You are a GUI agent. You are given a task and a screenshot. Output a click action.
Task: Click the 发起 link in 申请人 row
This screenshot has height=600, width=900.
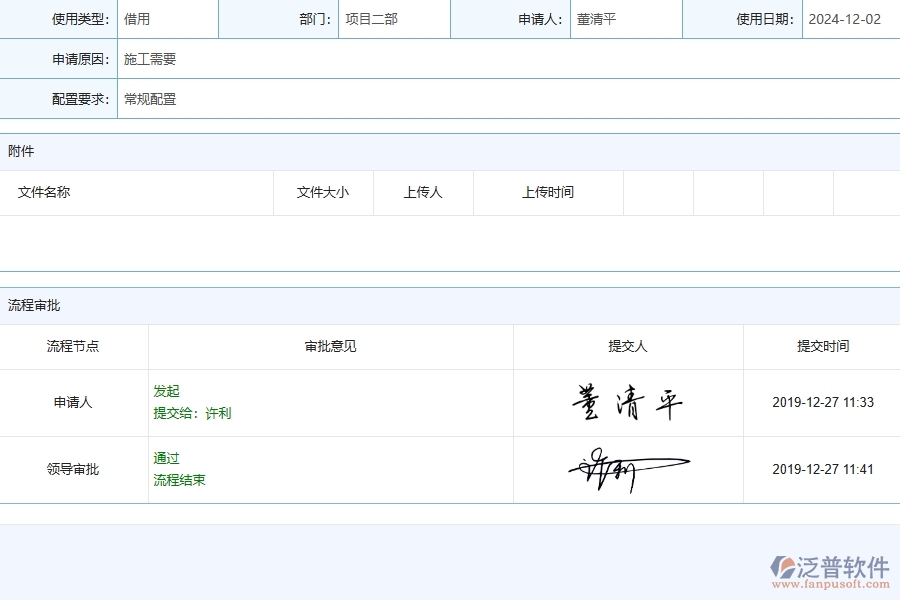[x=166, y=391]
